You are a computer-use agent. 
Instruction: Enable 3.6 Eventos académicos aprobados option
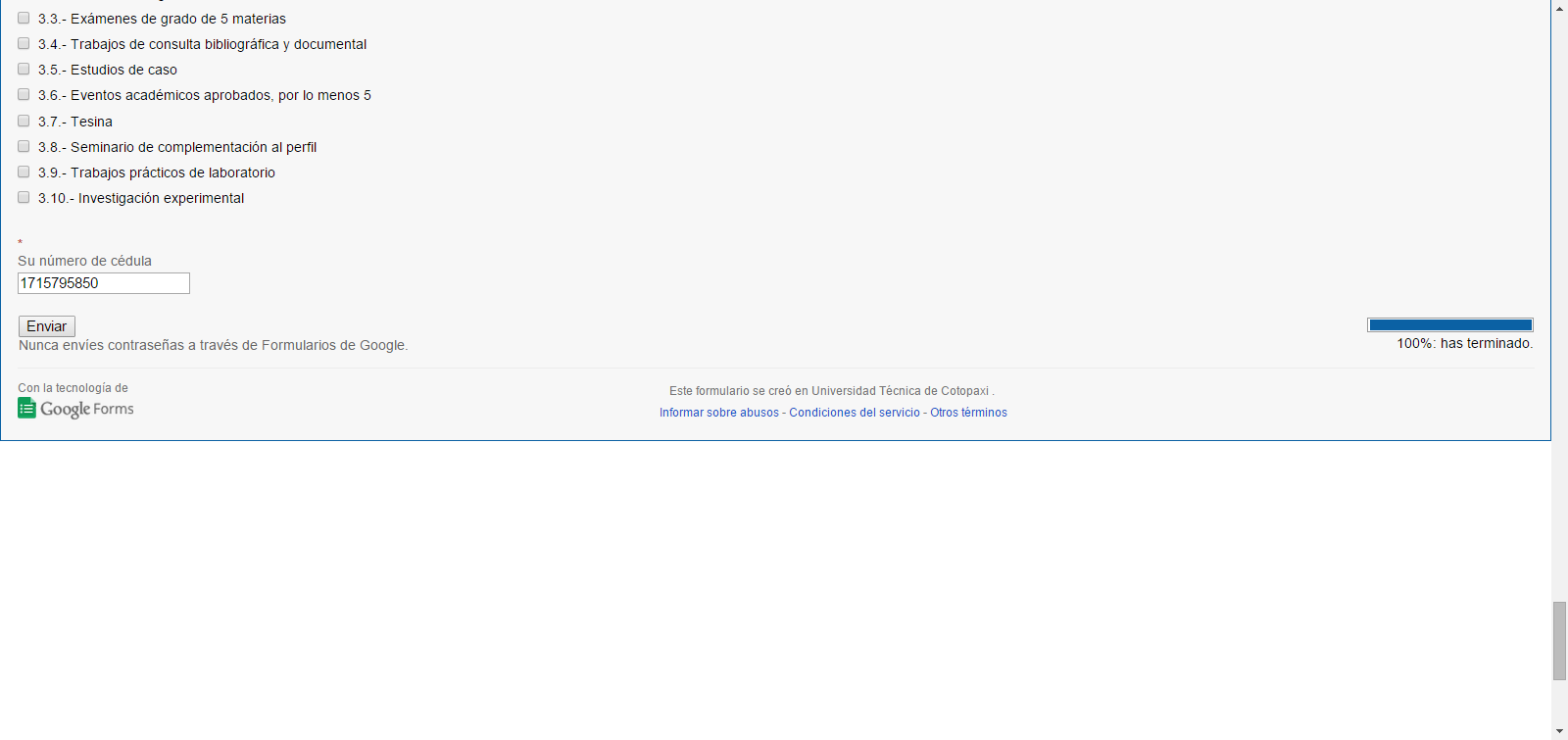(x=24, y=94)
